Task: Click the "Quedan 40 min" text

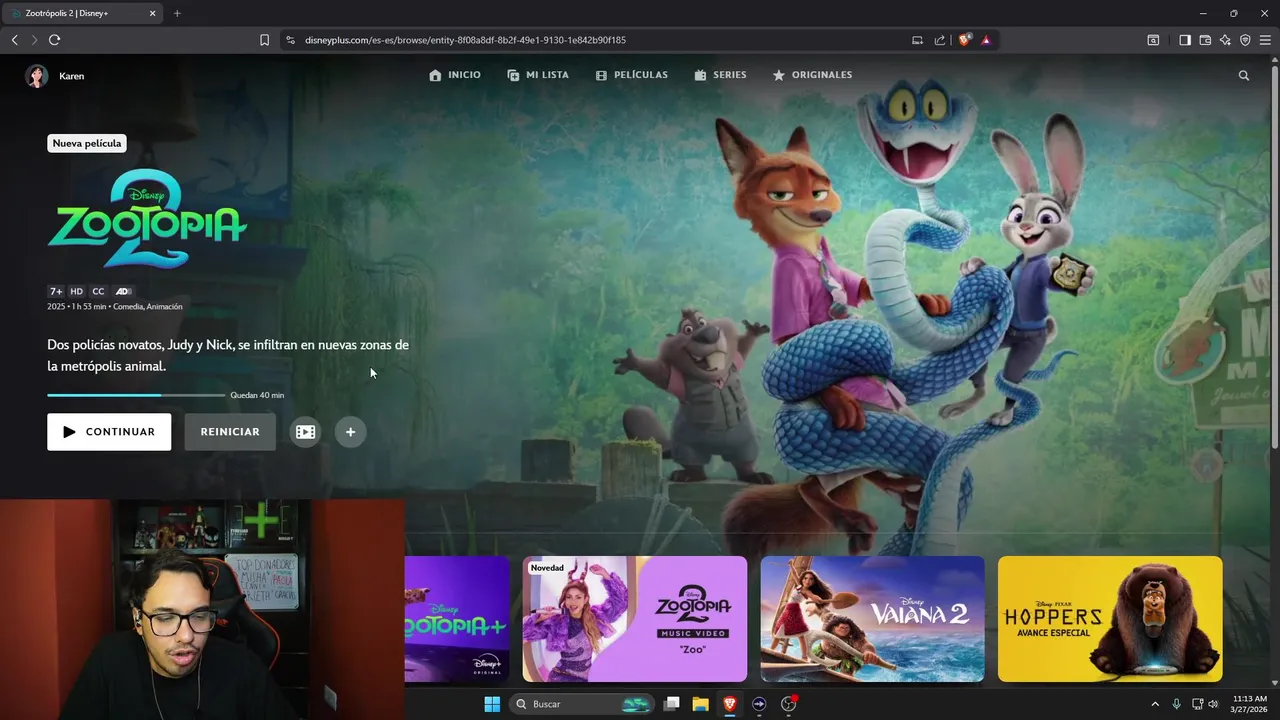Action: pos(257,395)
